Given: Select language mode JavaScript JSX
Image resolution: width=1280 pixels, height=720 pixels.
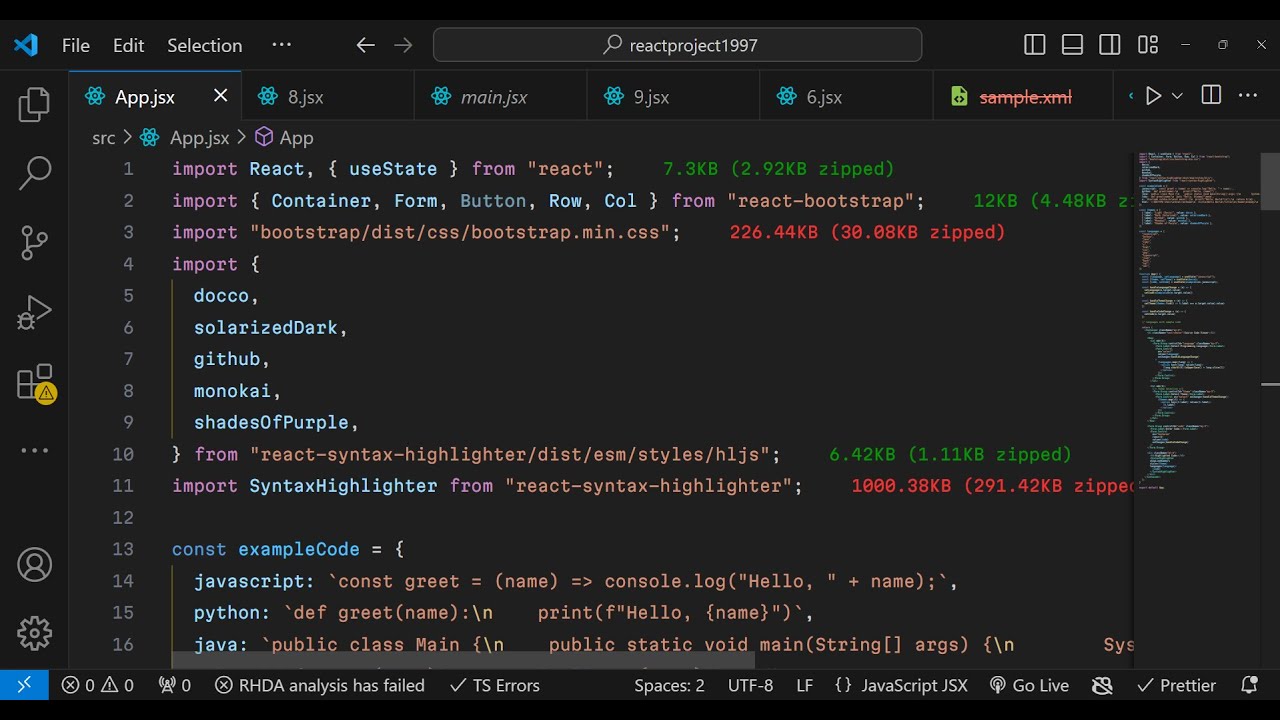Looking at the screenshot, I should tap(901, 685).
